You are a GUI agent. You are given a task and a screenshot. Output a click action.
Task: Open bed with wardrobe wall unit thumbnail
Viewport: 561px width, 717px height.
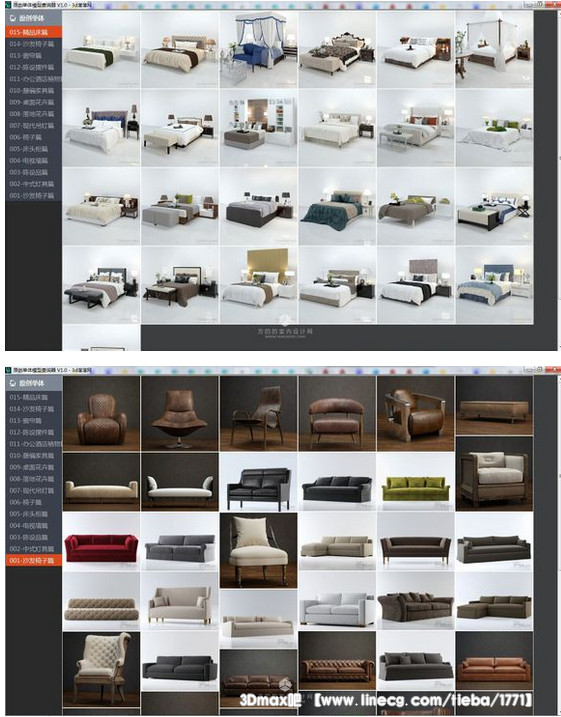[x=258, y=128]
